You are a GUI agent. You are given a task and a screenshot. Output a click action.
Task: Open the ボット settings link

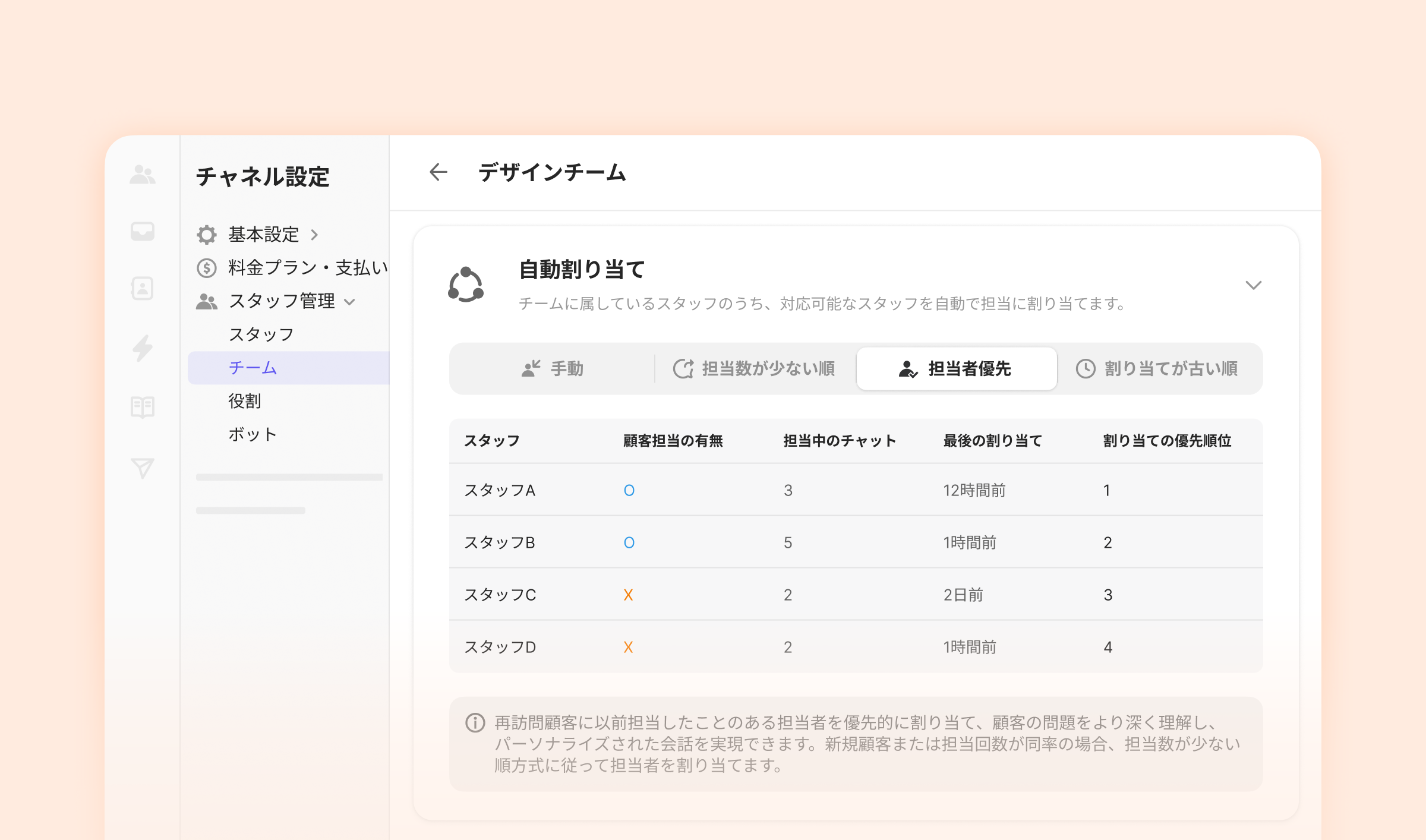tap(253, 434)
